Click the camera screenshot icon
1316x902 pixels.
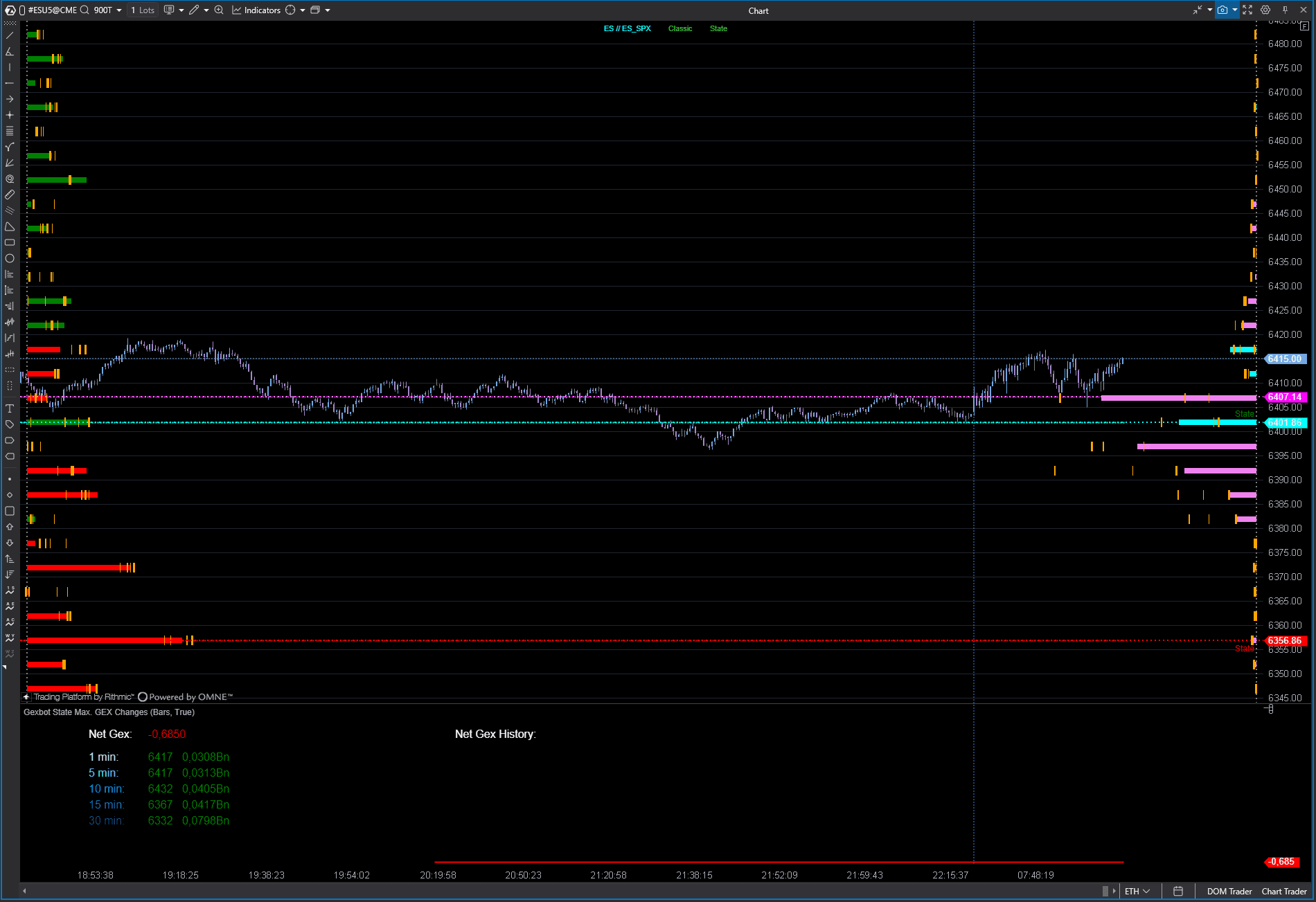1222,10
